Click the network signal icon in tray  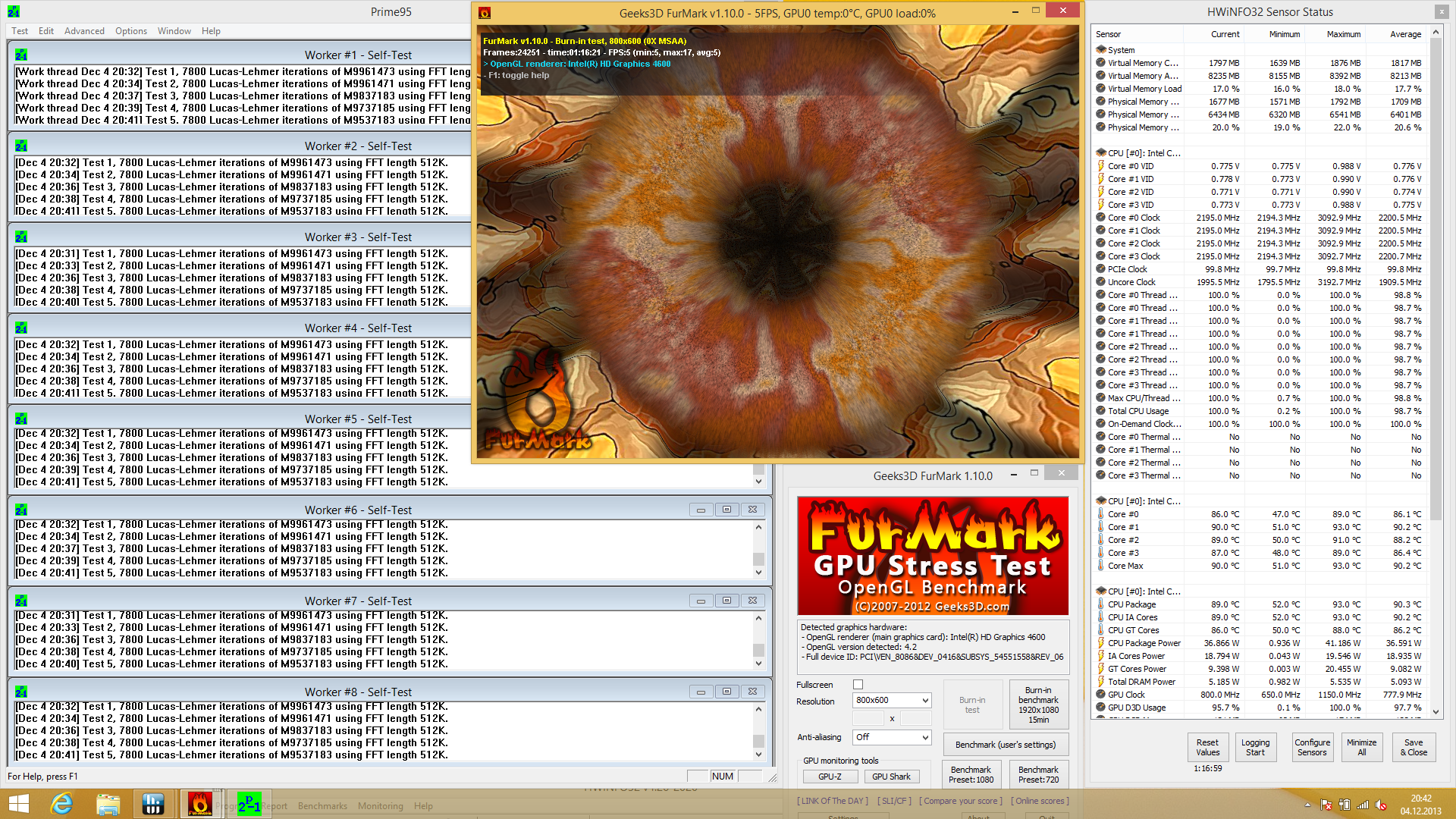point(1363,805)
